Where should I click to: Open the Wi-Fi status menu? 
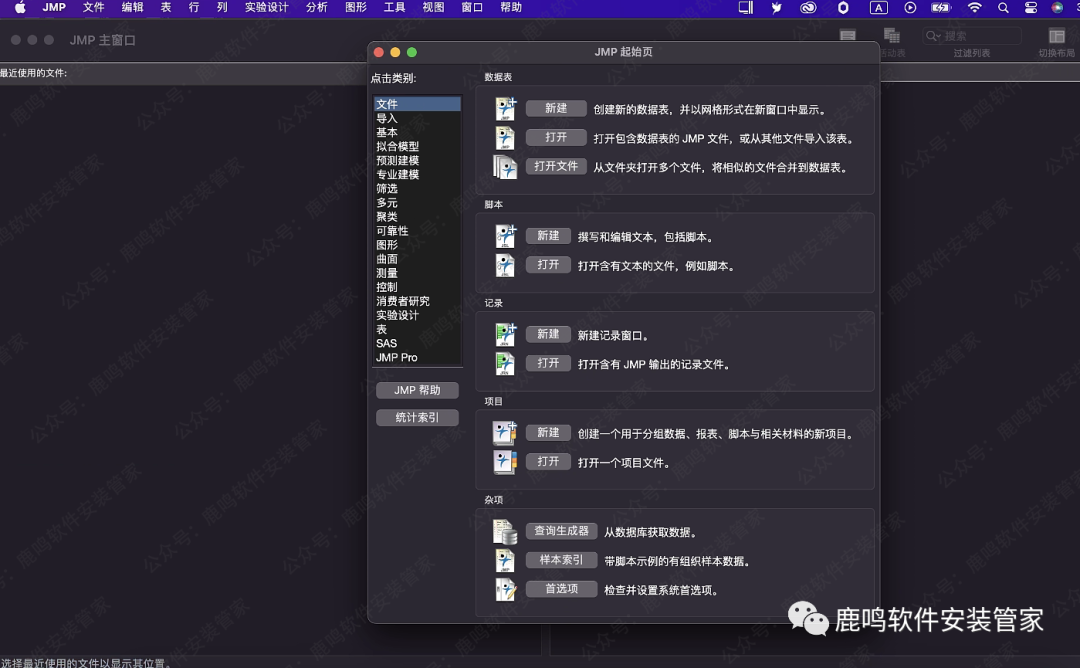[x=974, y=8]
